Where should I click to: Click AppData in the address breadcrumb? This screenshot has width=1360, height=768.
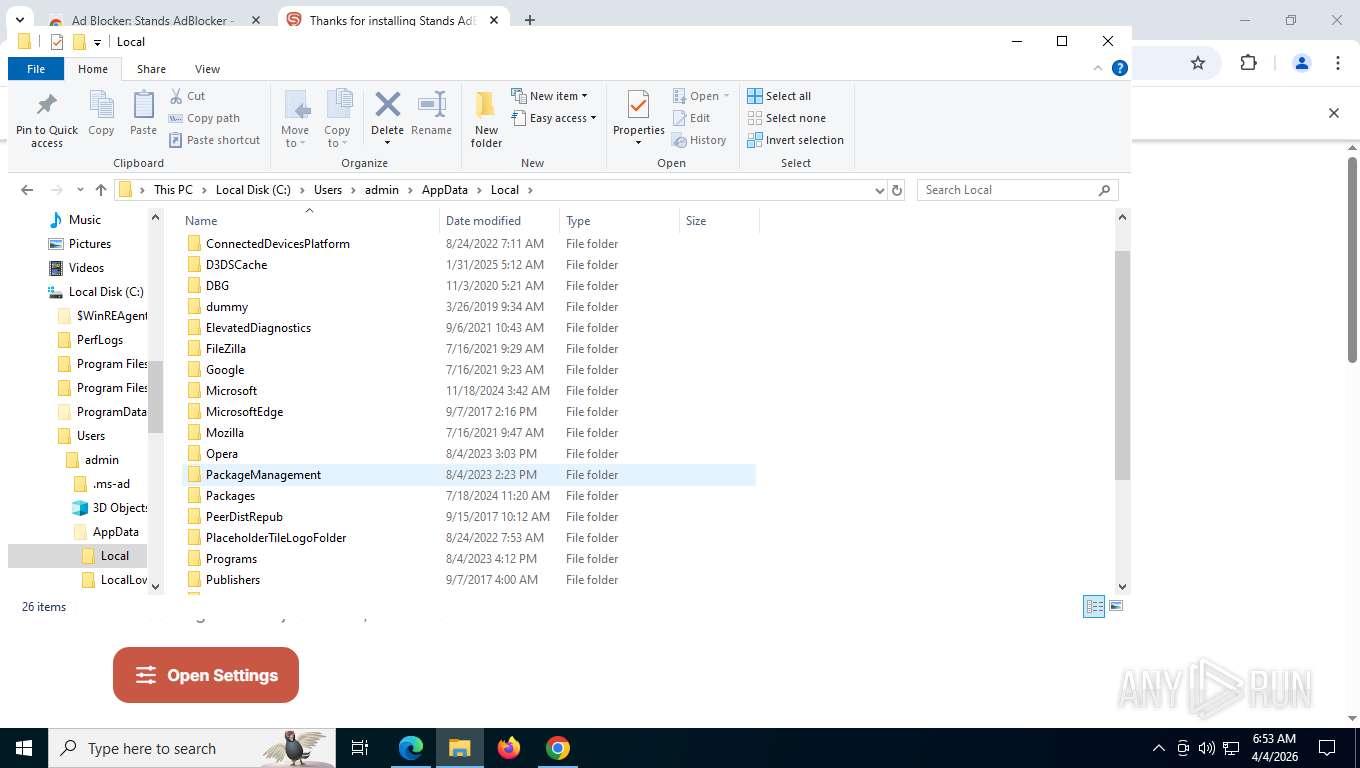[x=445, y=190]
